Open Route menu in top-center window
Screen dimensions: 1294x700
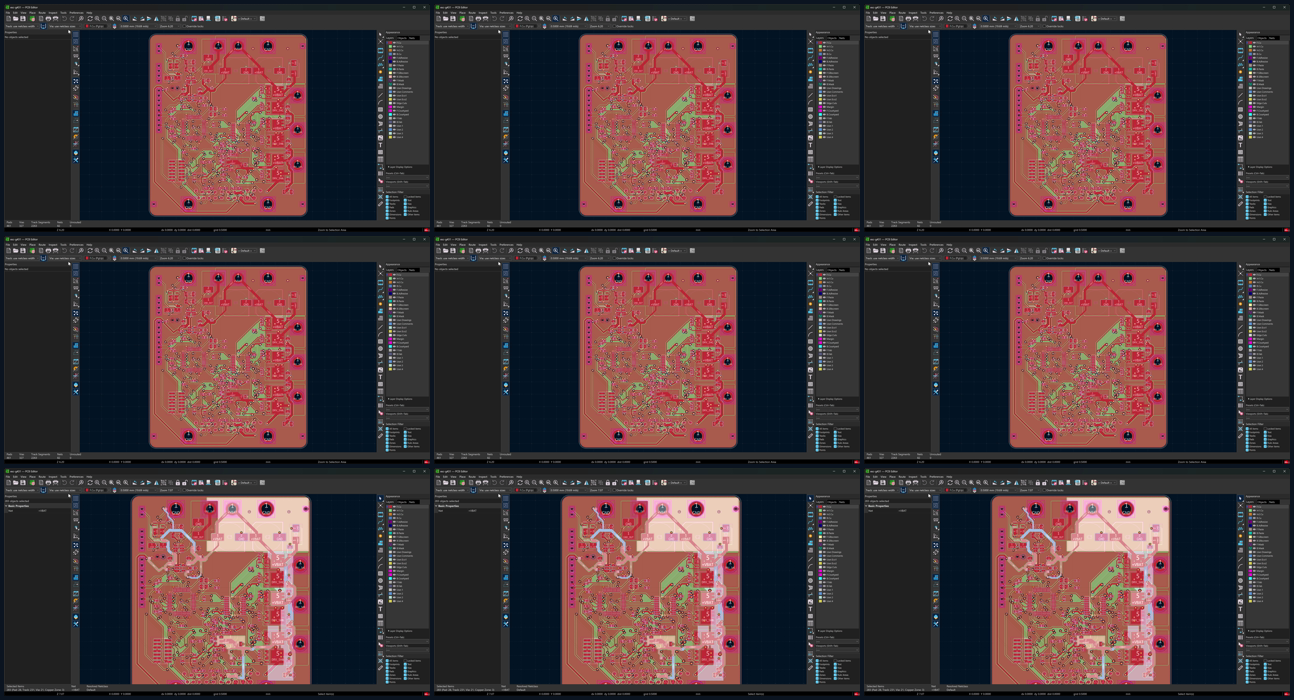pyautogui.click(x=472, y=13)
